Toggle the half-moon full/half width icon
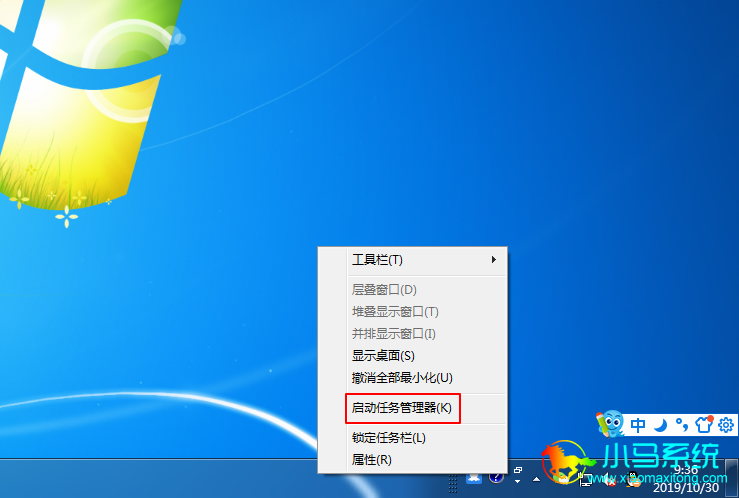Image resolution: width=739 pixels, height=498 pixels. pyautogui.click(x=661, y=425)
